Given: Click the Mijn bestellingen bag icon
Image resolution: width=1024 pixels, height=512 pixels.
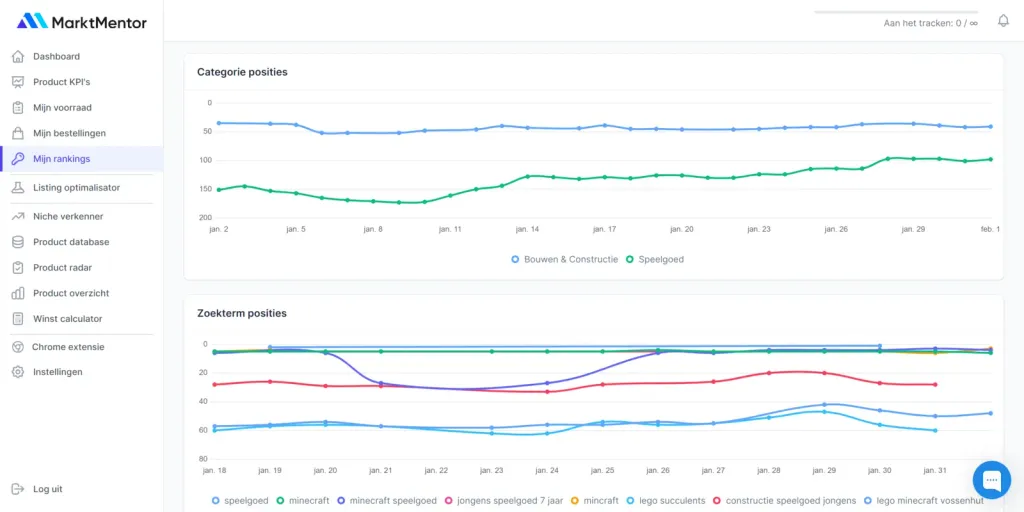Looking at the screenshot, I should 18,133.
